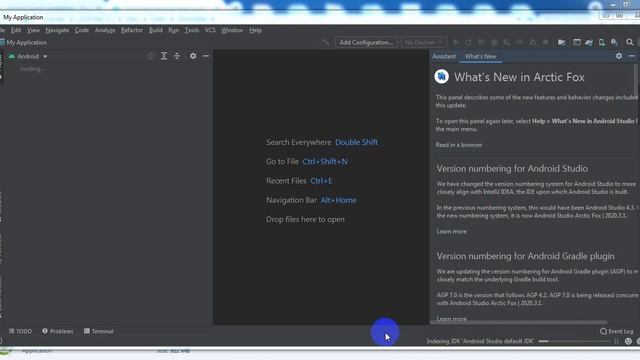Open the No Devices dropdown

(x=424, y=42)
